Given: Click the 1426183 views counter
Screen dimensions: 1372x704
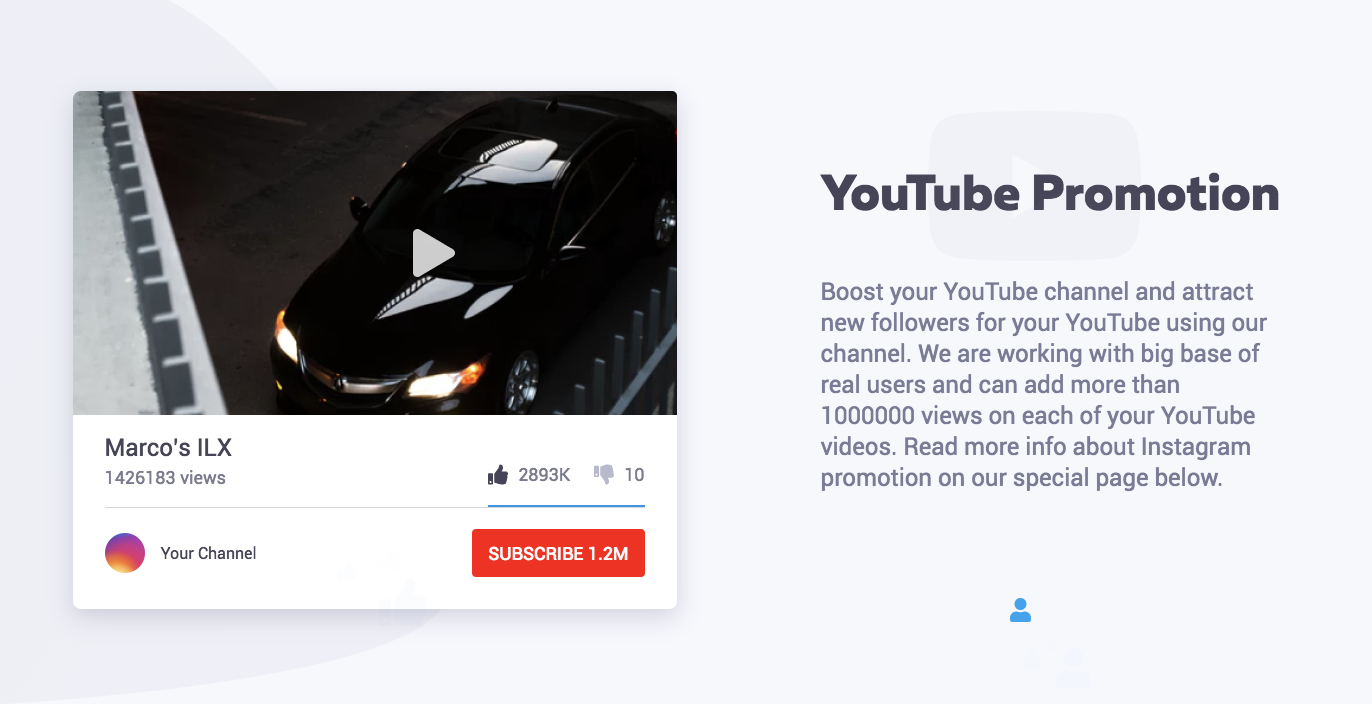Looking at the screenshot, I should tap(165, 478).
